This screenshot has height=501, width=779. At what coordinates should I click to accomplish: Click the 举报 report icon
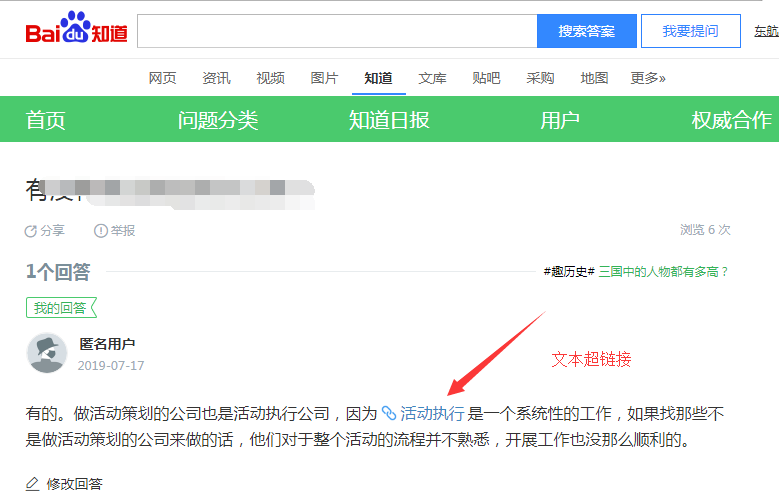pos(101,231)
